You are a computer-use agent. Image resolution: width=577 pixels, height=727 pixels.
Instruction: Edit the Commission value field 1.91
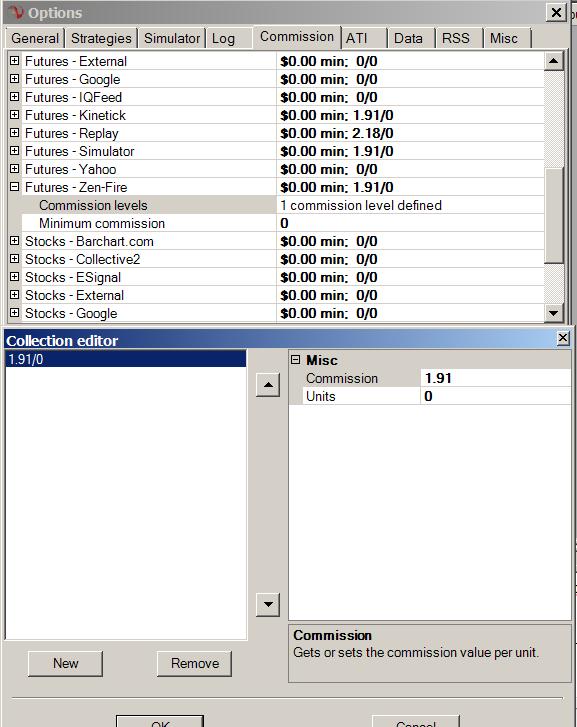pyautogui.click(x=496, y=378)
